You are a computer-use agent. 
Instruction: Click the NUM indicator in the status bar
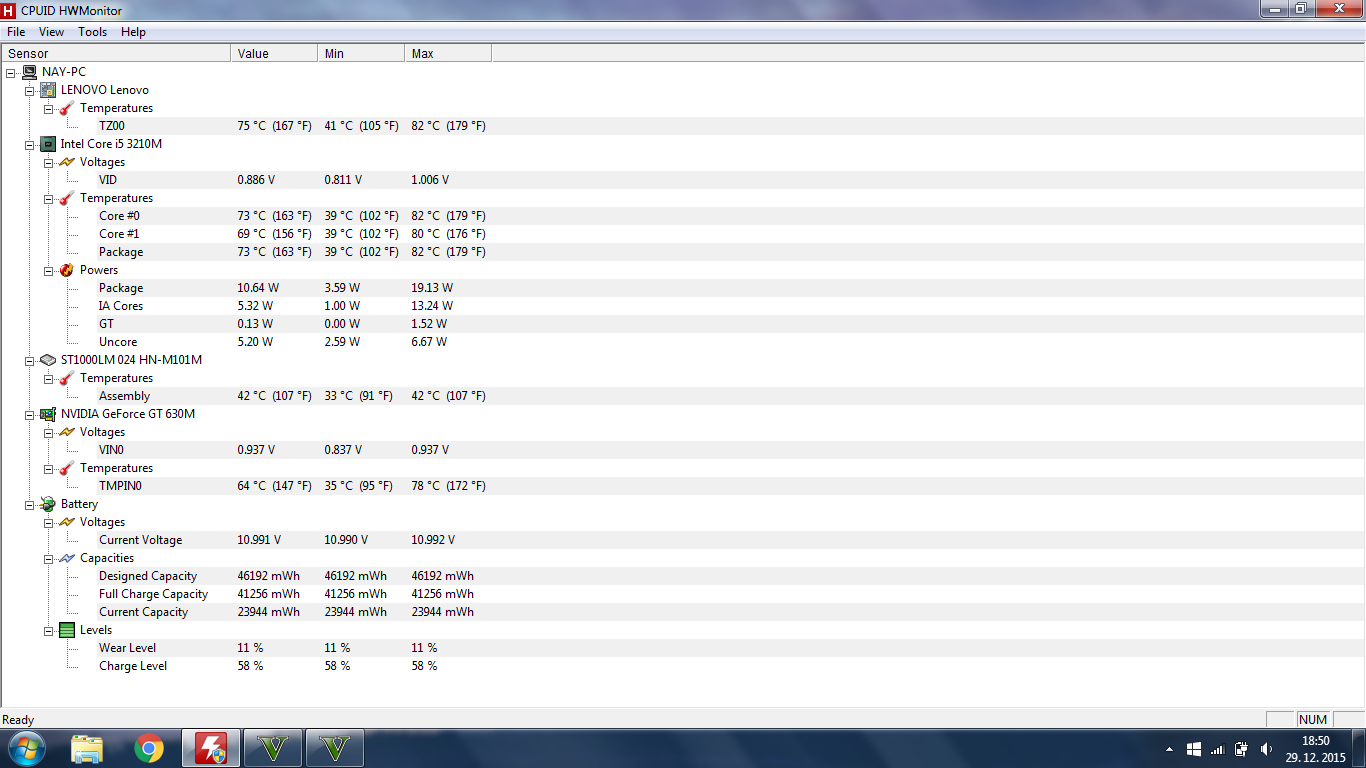(x=1313, y=720)
